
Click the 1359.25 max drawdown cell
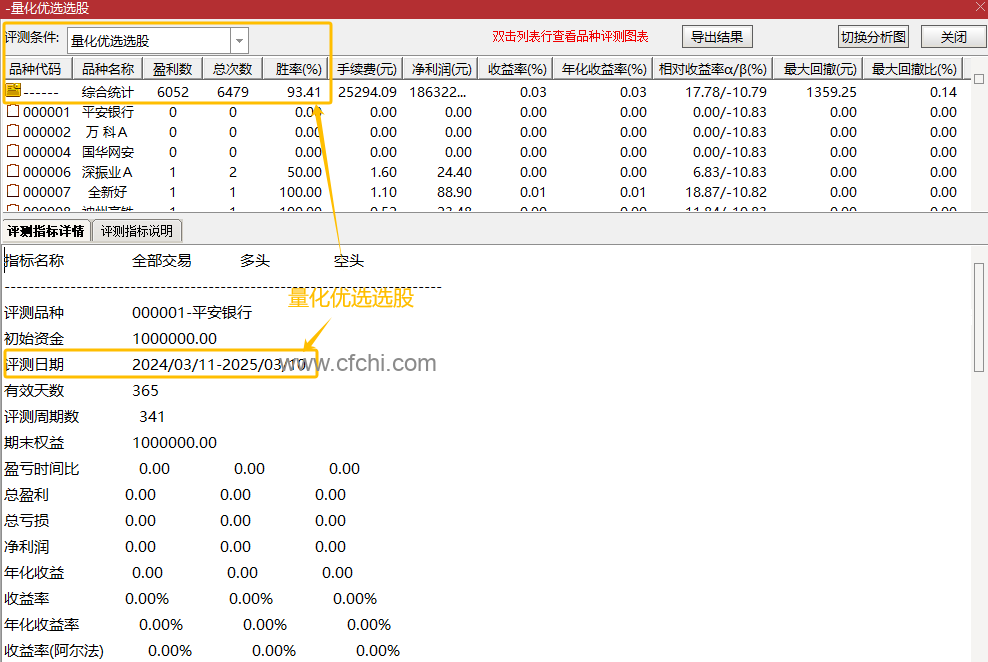point(831,92)
